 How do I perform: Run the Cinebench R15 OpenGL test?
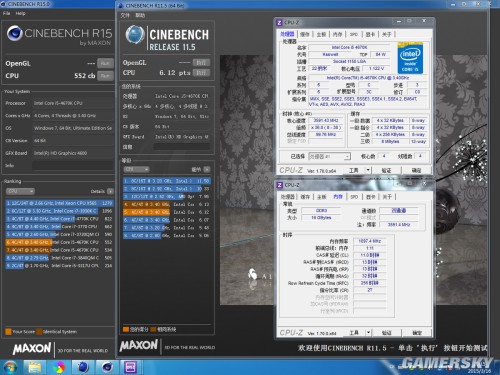[x=105, y=63]
